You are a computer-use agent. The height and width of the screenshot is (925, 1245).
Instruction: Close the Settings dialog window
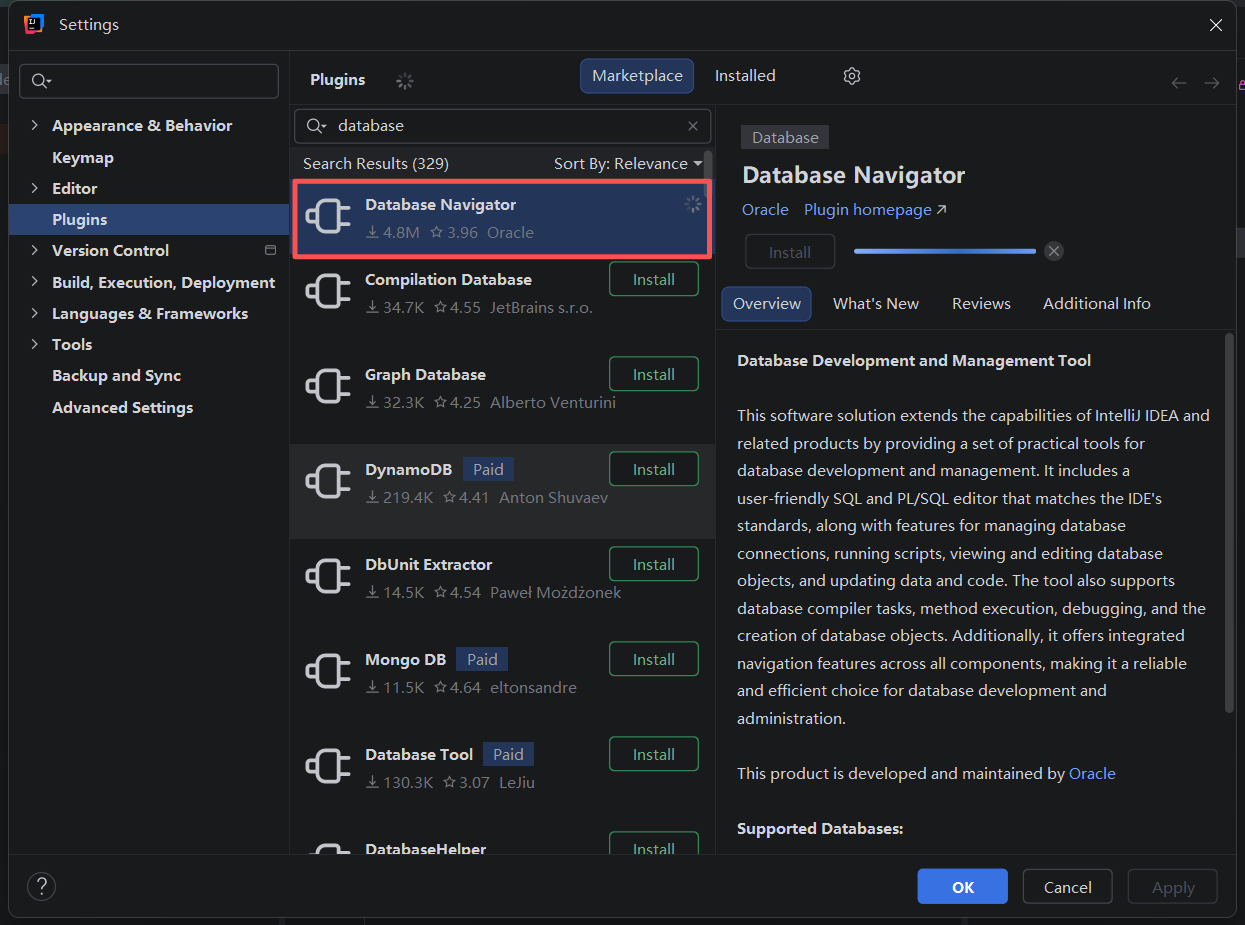1216,25
